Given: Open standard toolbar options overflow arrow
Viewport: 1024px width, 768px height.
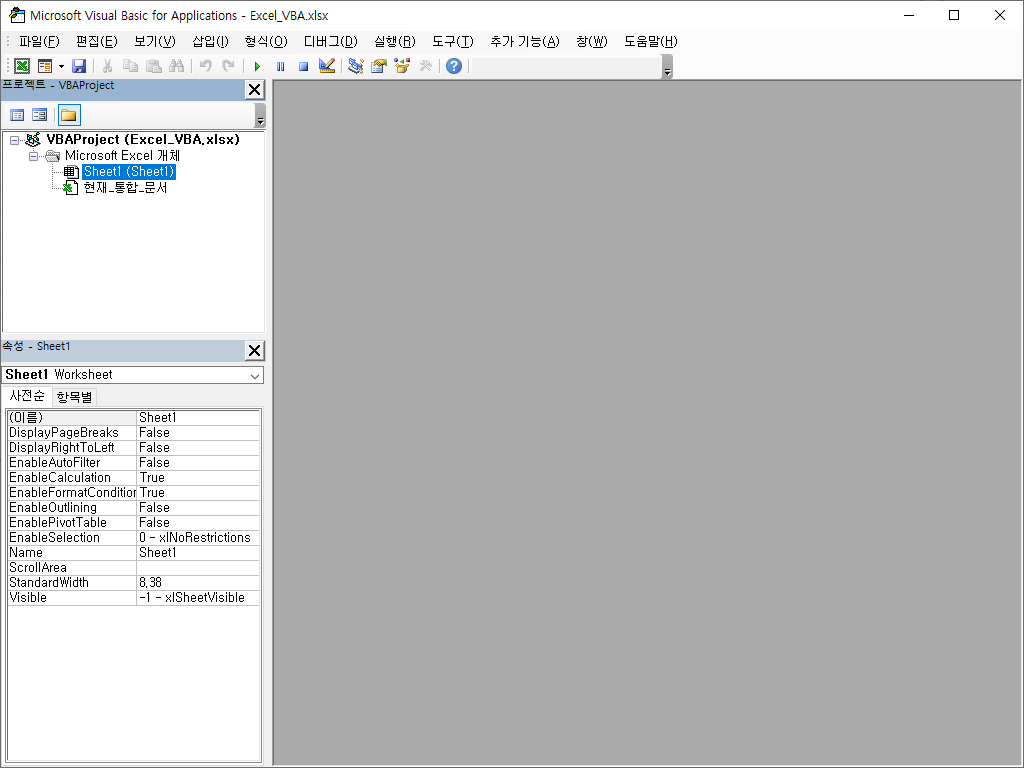Looking at the screenshot, I should pos(667,67).
